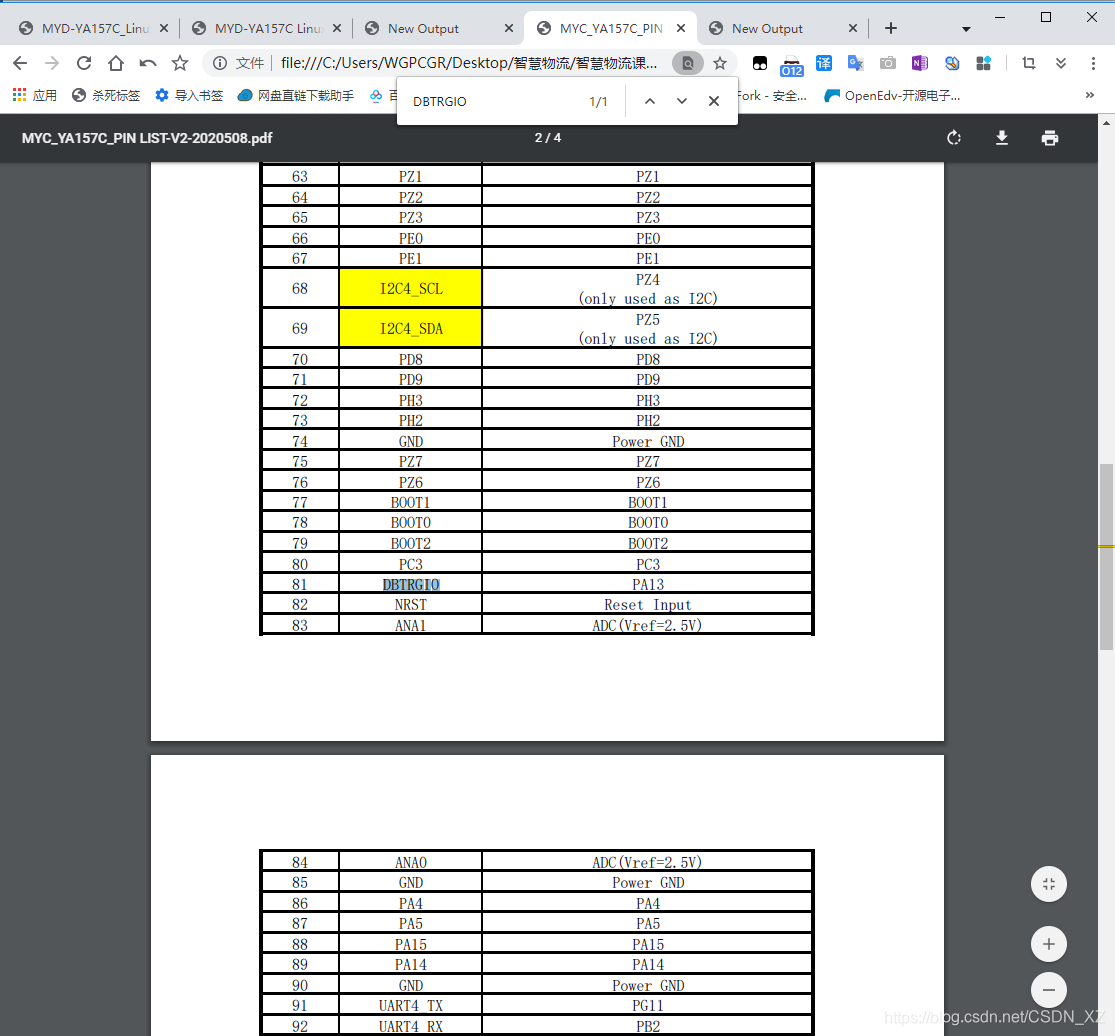This screenshot has width=1115, height=1036.
Task: Click the BOOT2 name cell in row 79
Action: click(411, 543)
